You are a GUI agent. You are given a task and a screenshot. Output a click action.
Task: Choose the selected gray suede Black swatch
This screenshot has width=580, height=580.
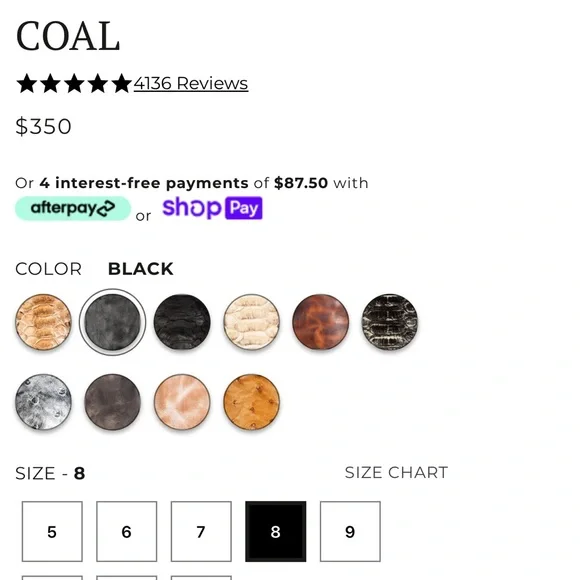(x=112, y=322)
